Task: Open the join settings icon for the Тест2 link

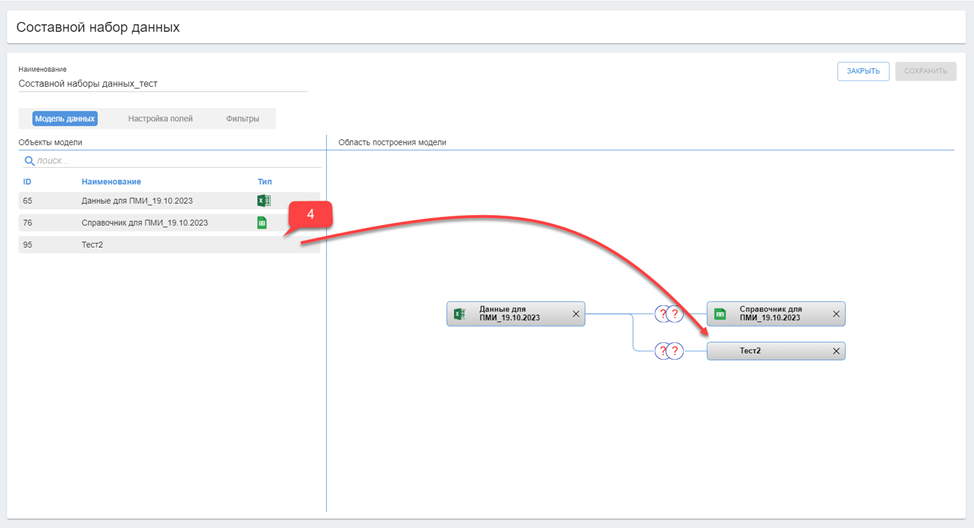Action: click(668, 351)
